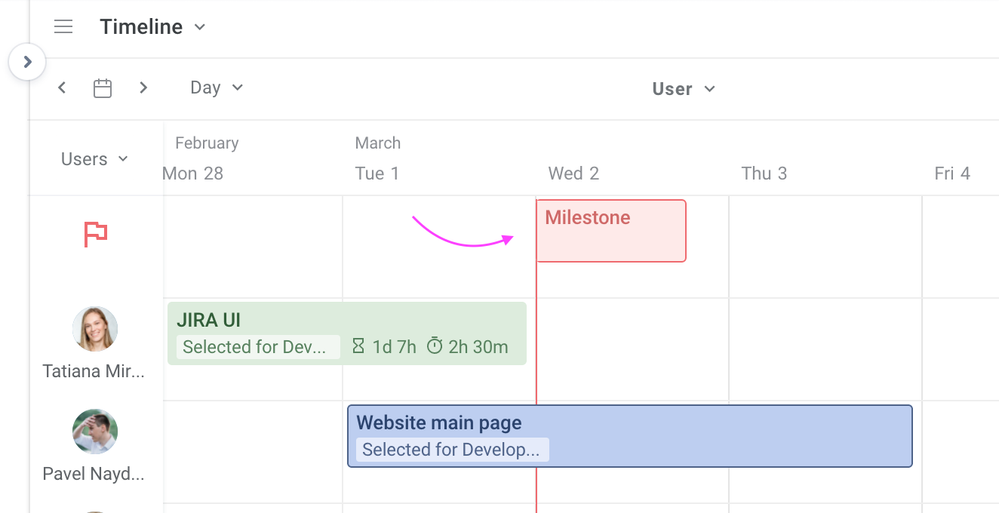Click the Mon 28 column header
999x513 pixels.
point(193,173)
